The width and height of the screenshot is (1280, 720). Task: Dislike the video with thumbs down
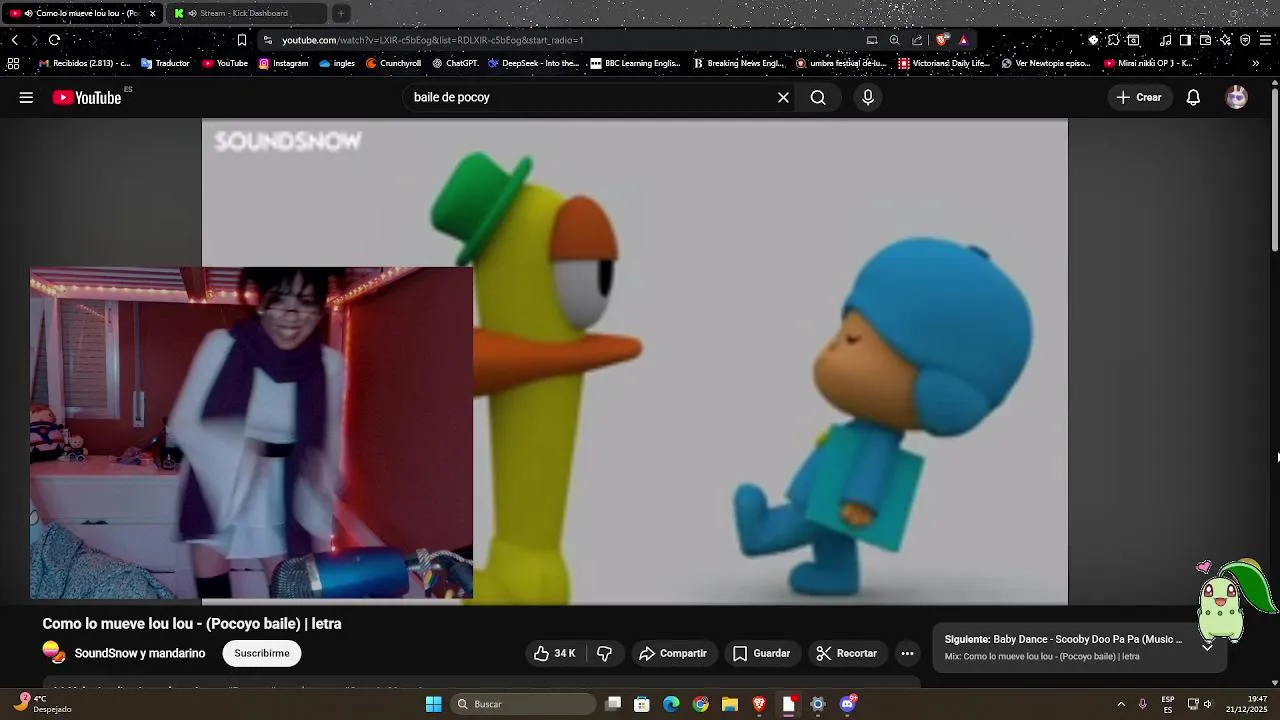(604, 653)
